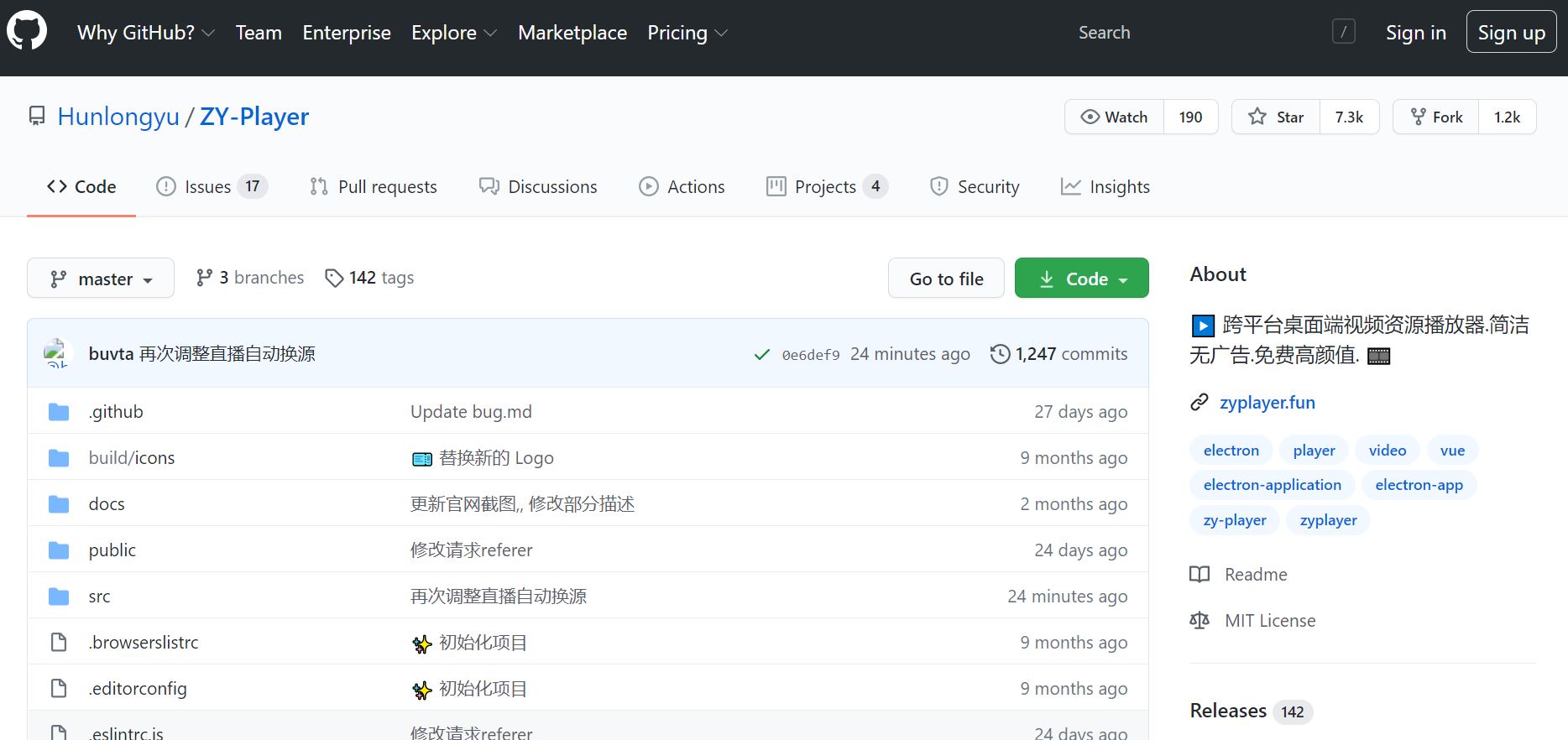
Task: Click the Sign in link
Action: point(1416,33)
